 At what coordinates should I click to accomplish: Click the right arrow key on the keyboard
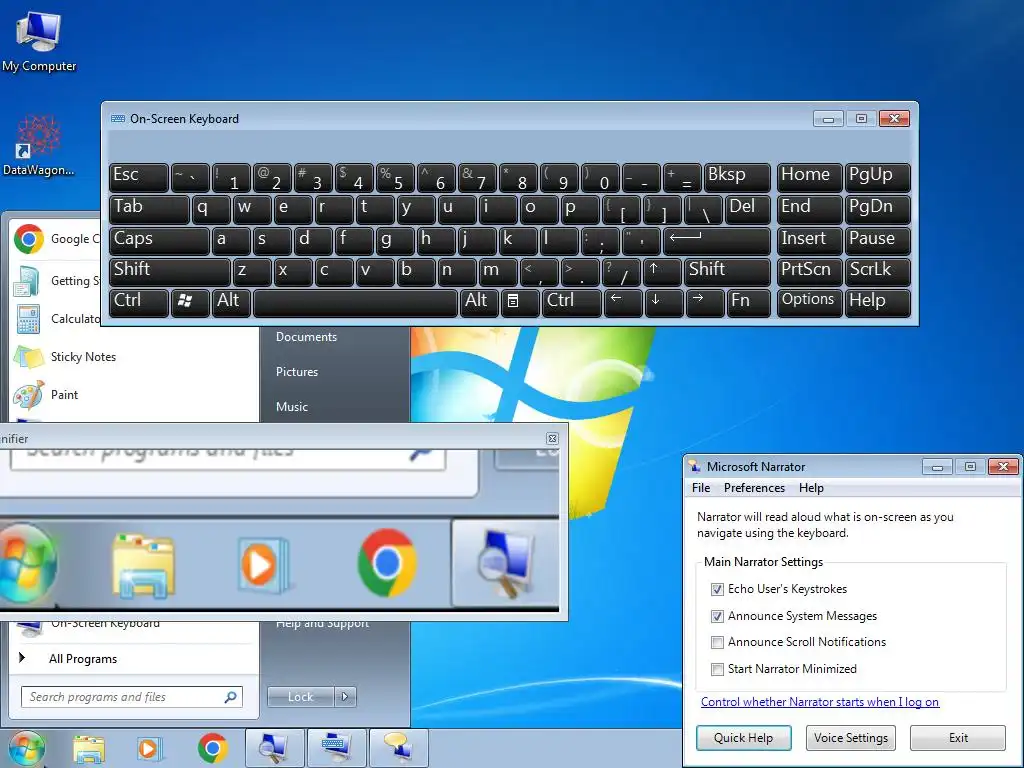coord(705,303)
